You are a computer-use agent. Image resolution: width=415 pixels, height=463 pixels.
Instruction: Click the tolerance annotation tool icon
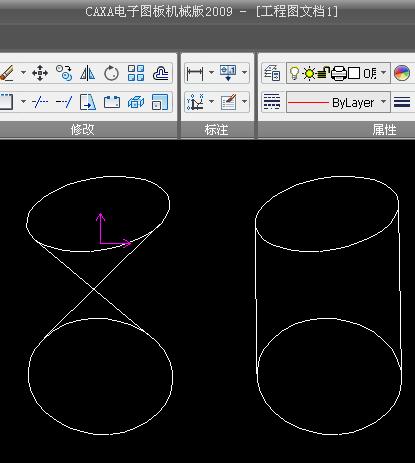coord(228,73)
